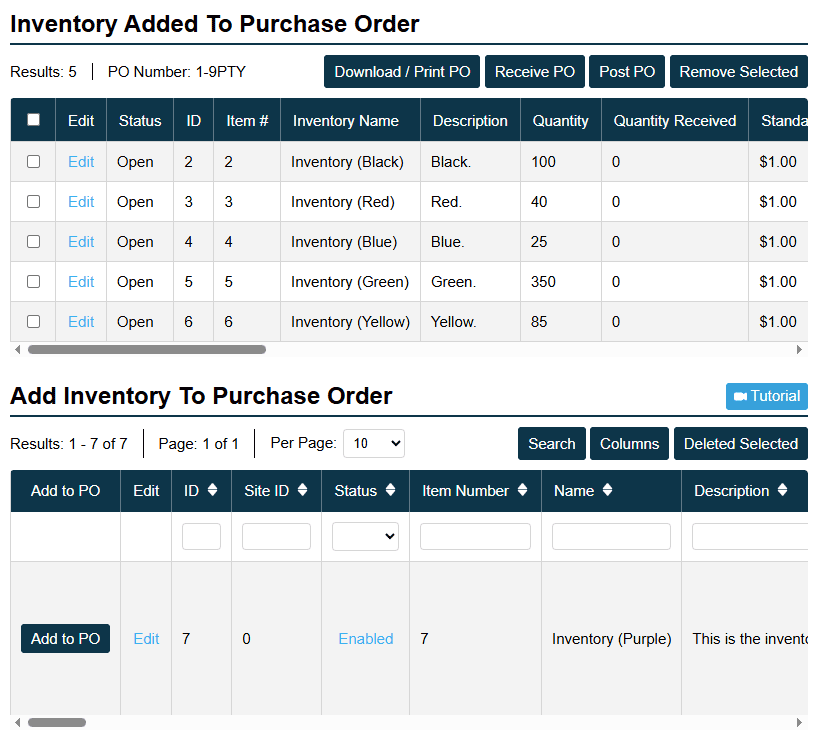Click the upper table scroll left arrow

[18, 350]
